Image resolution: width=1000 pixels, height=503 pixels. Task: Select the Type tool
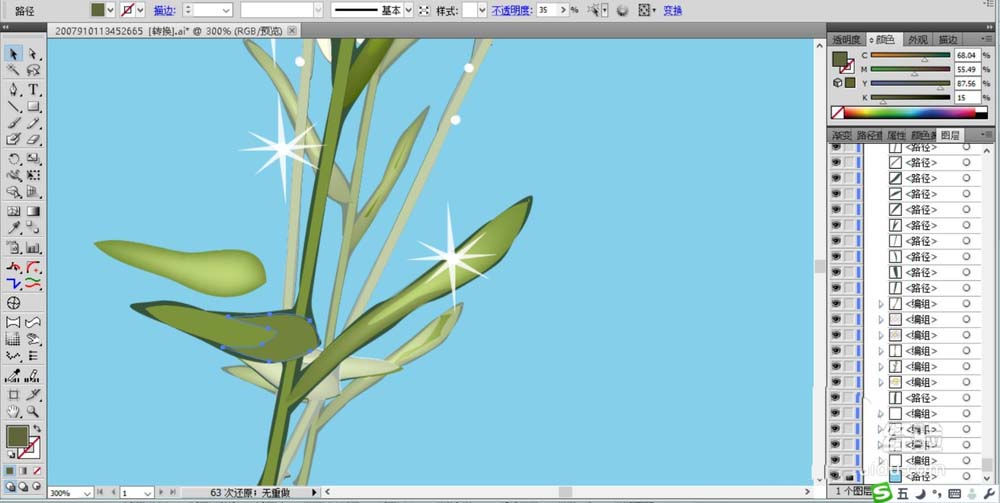pos(33,89)
